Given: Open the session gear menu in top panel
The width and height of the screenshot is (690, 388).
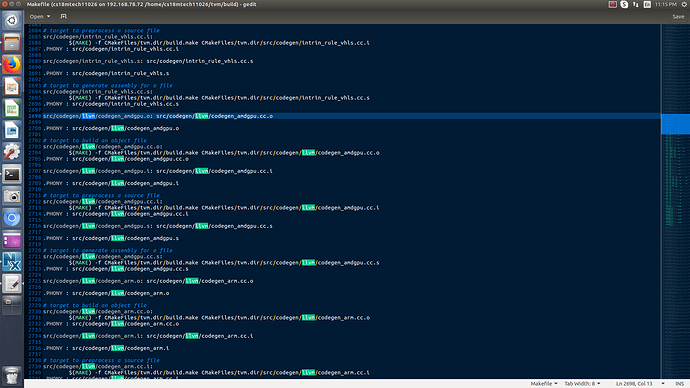Looking at the screenshot, I should tap(685, 4).
